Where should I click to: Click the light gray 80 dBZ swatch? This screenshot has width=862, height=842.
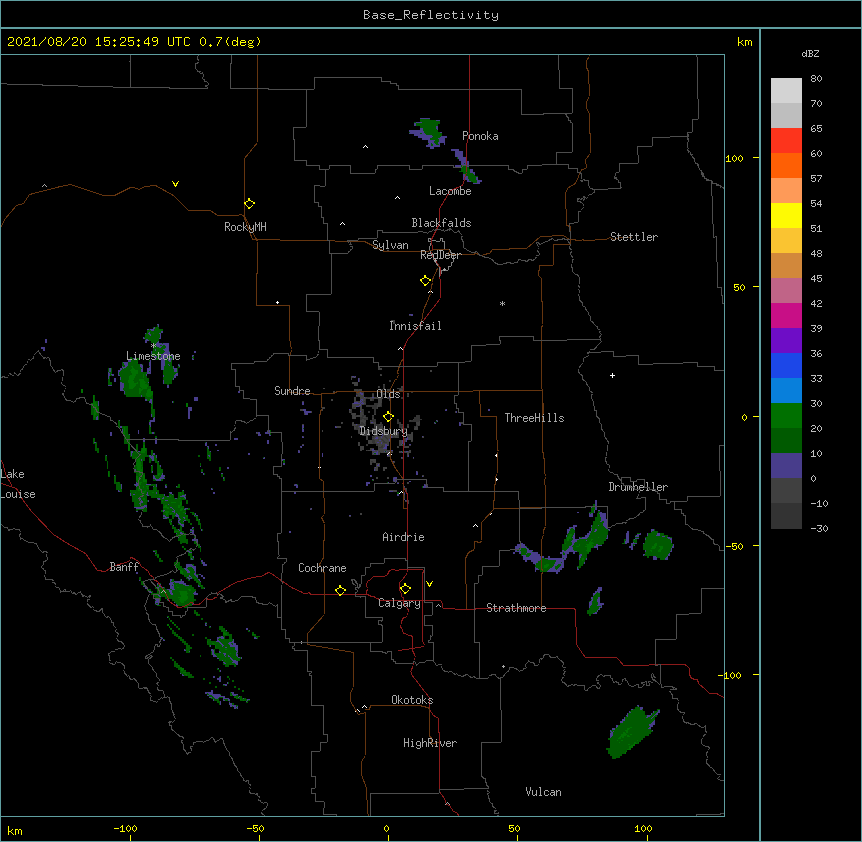pos(786,90)
